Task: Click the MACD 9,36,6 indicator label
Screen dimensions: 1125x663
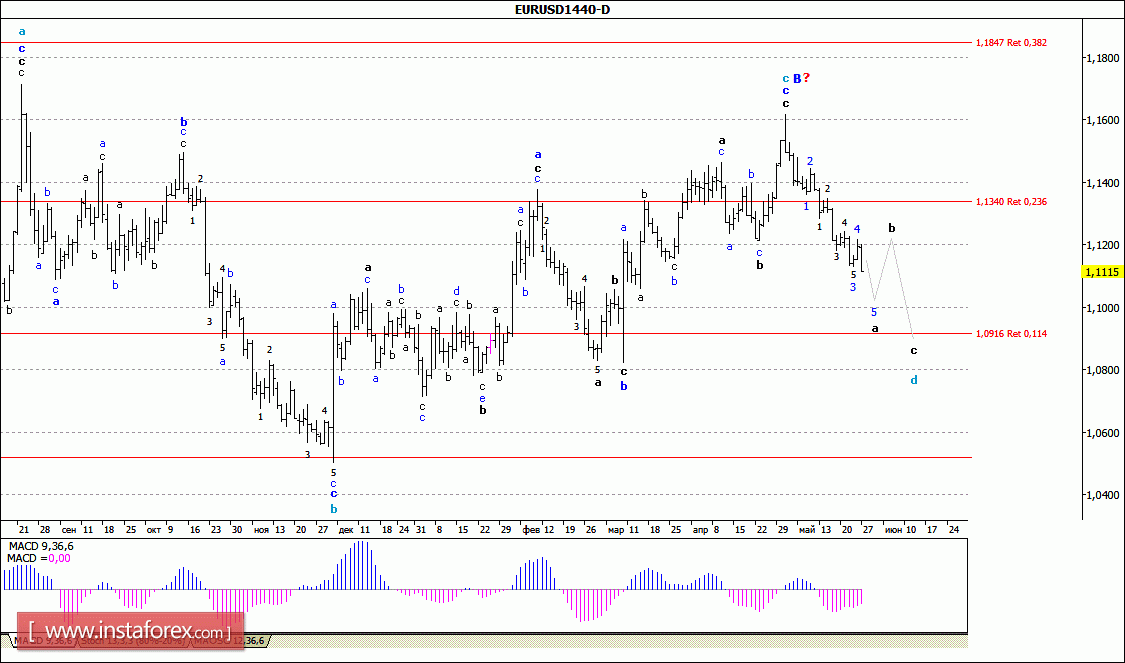Action: click(x=40, y=547)
